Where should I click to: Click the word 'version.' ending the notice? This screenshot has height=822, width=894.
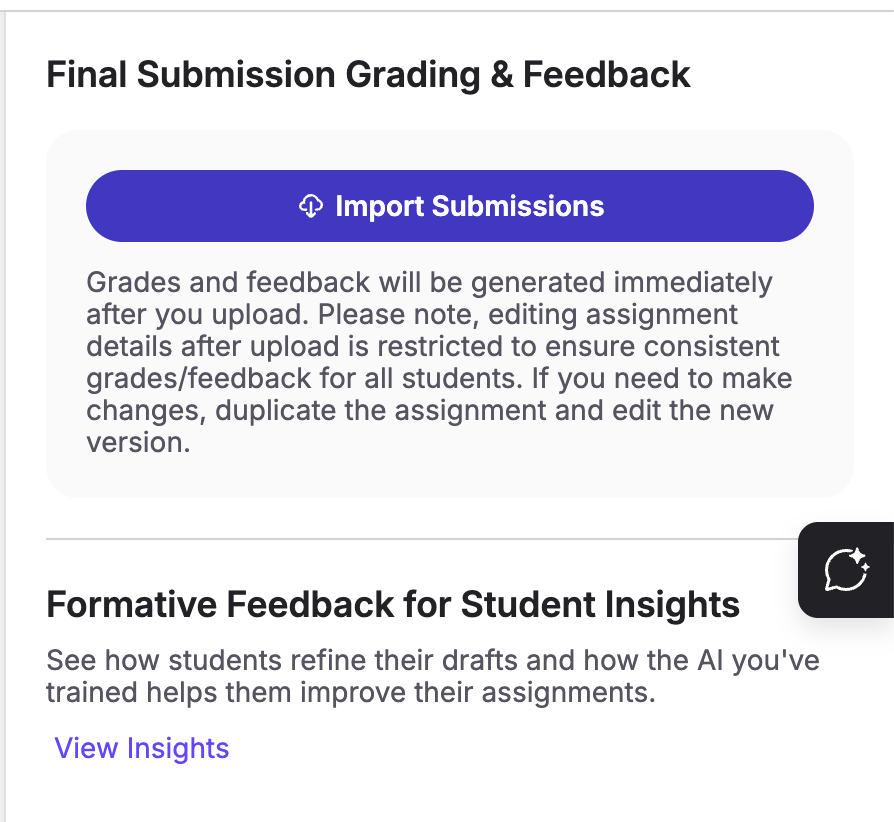138,442
